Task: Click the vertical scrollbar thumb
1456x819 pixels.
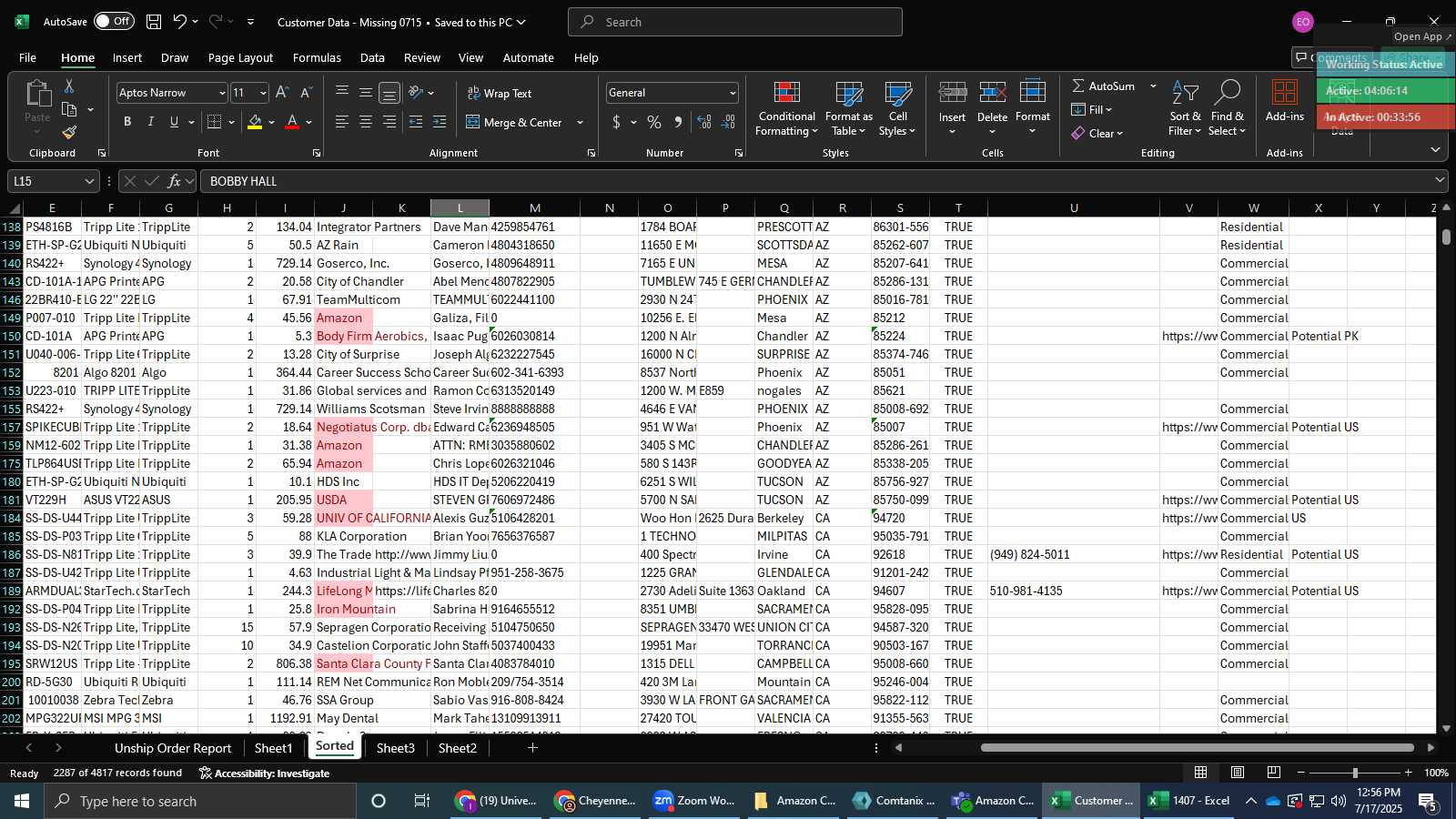Action: pos(1446,237)
